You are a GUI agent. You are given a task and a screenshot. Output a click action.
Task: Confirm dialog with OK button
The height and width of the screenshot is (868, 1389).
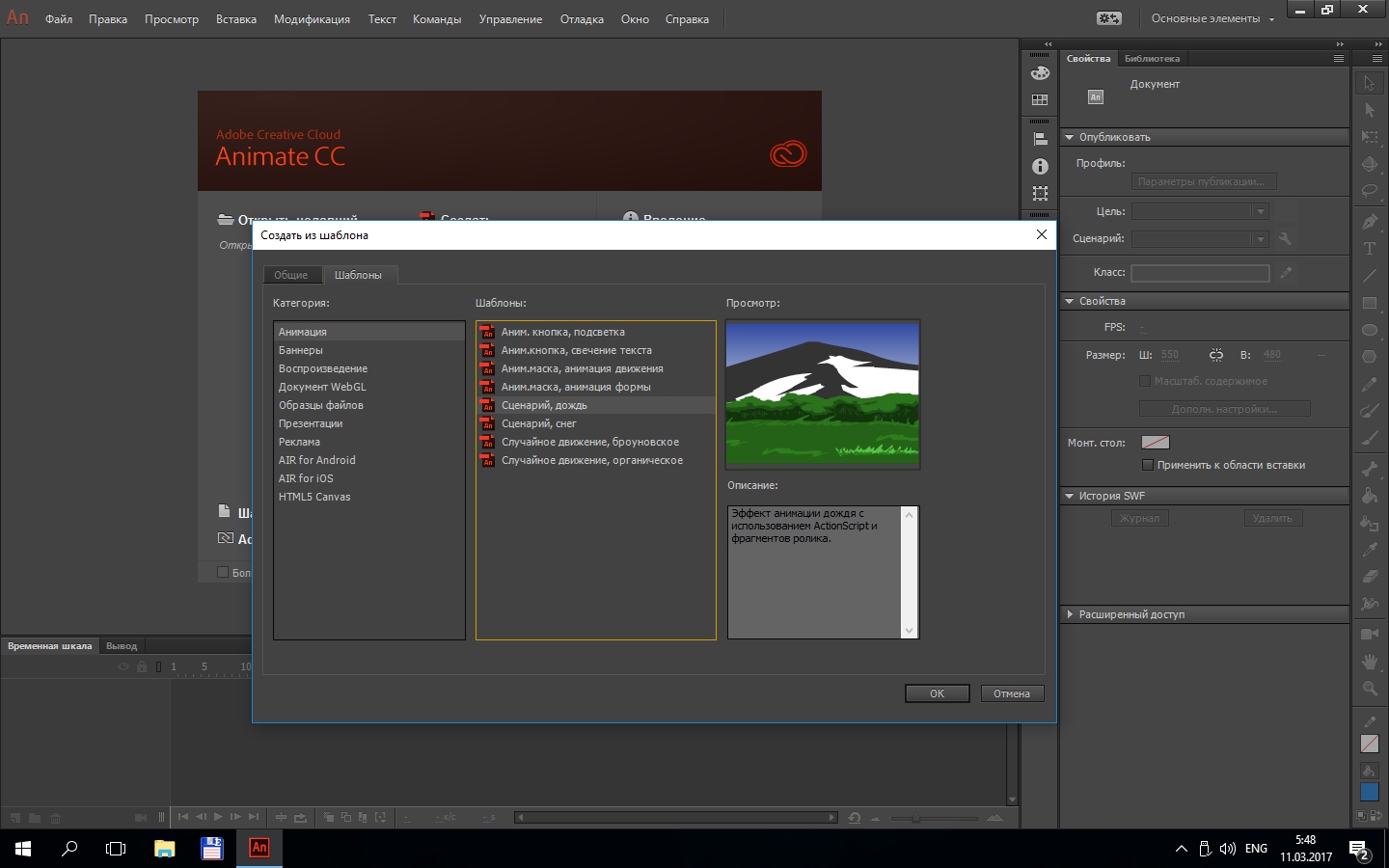point(937,693)
